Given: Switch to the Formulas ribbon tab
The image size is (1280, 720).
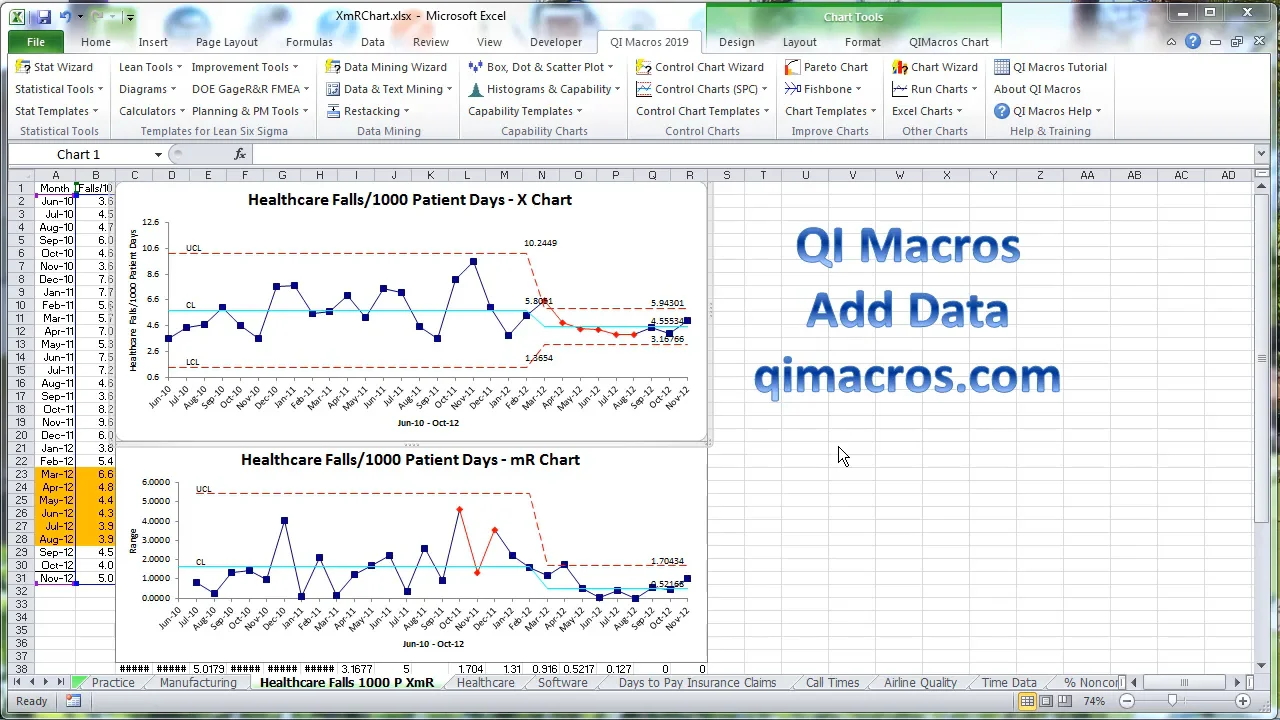Looking at the screenshot, I should [x=309, y=42].
